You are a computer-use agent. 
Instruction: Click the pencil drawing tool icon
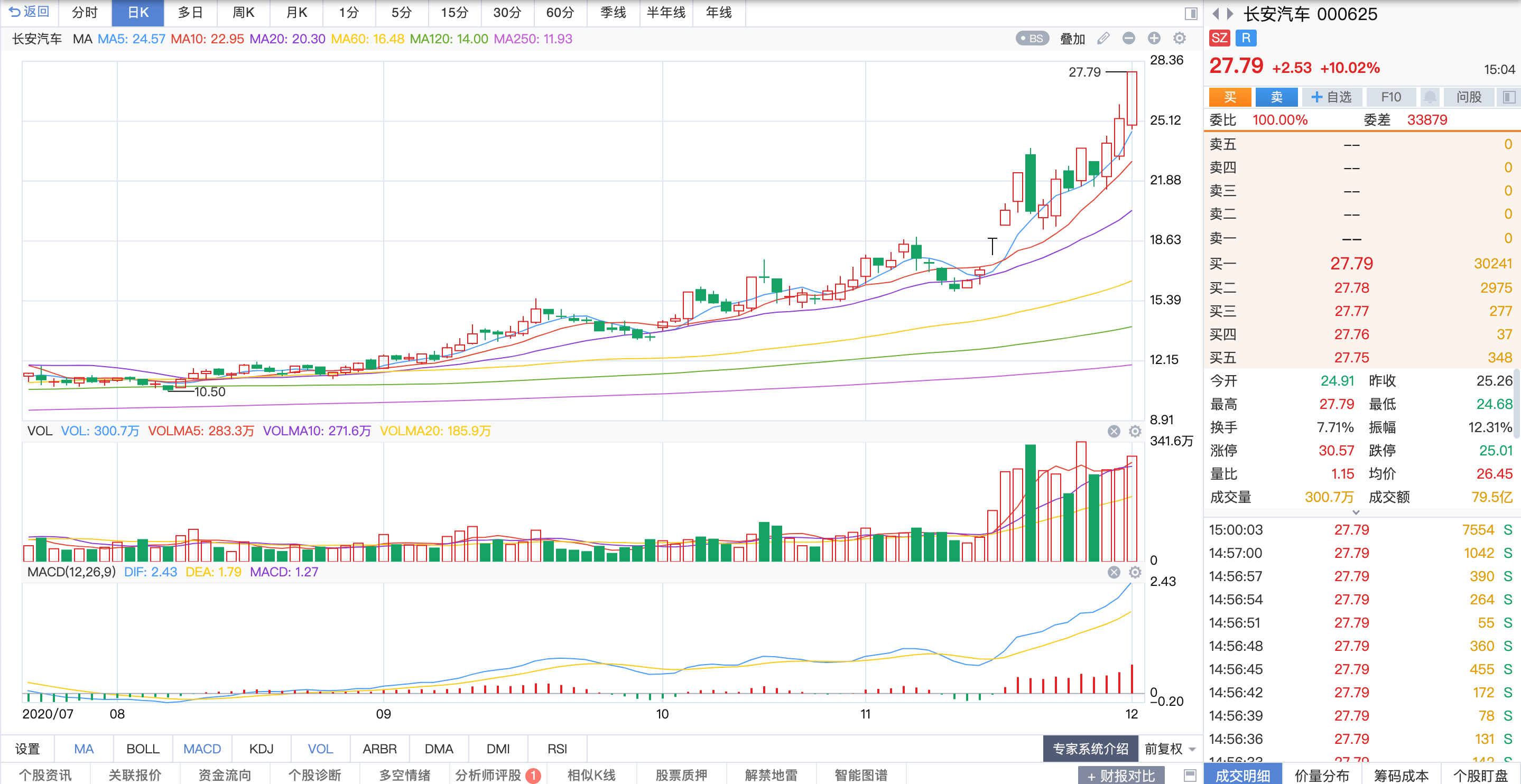click(x=1103, y=39)
